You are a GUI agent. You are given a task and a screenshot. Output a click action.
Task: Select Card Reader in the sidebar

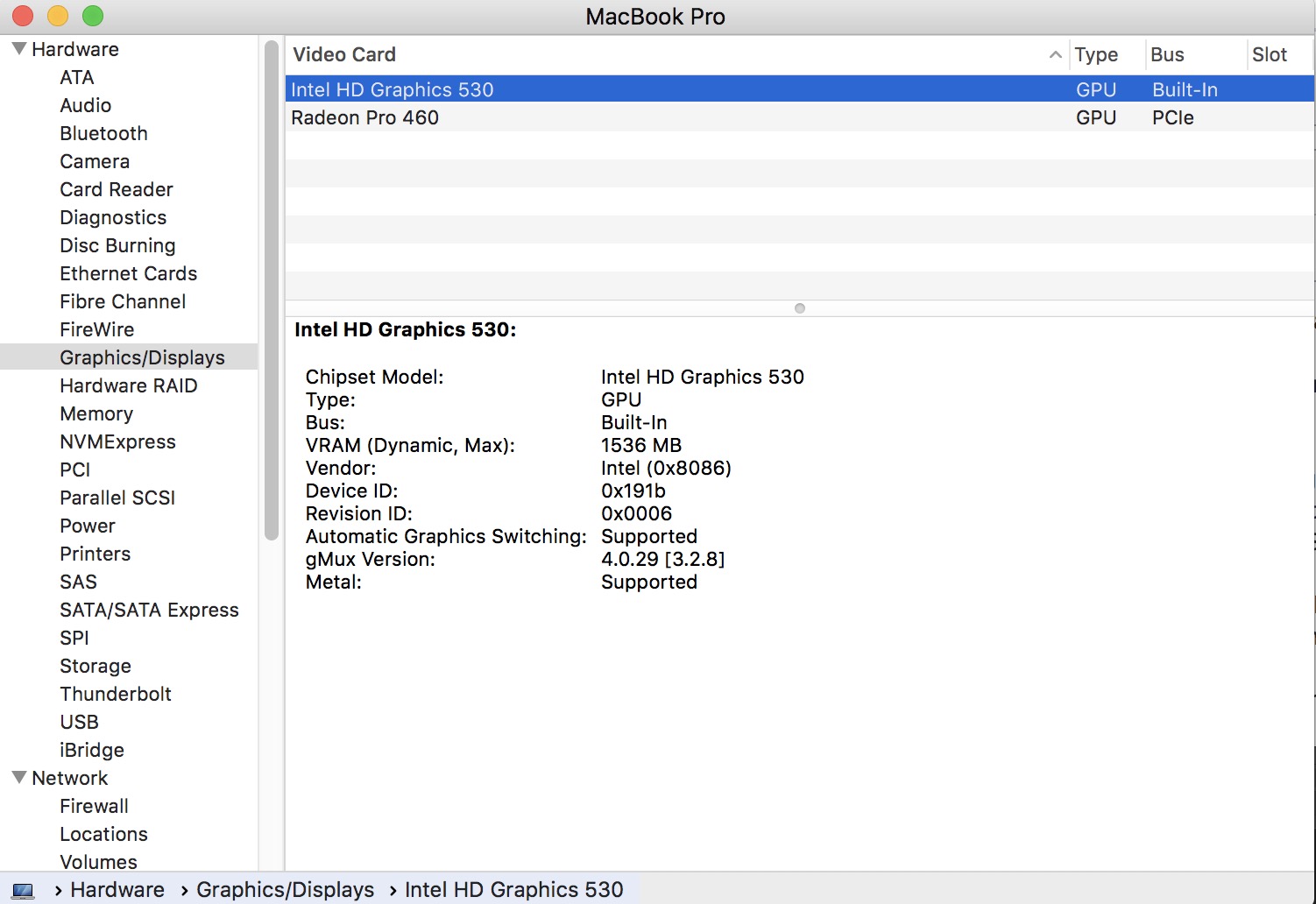[x=117, y=189]
